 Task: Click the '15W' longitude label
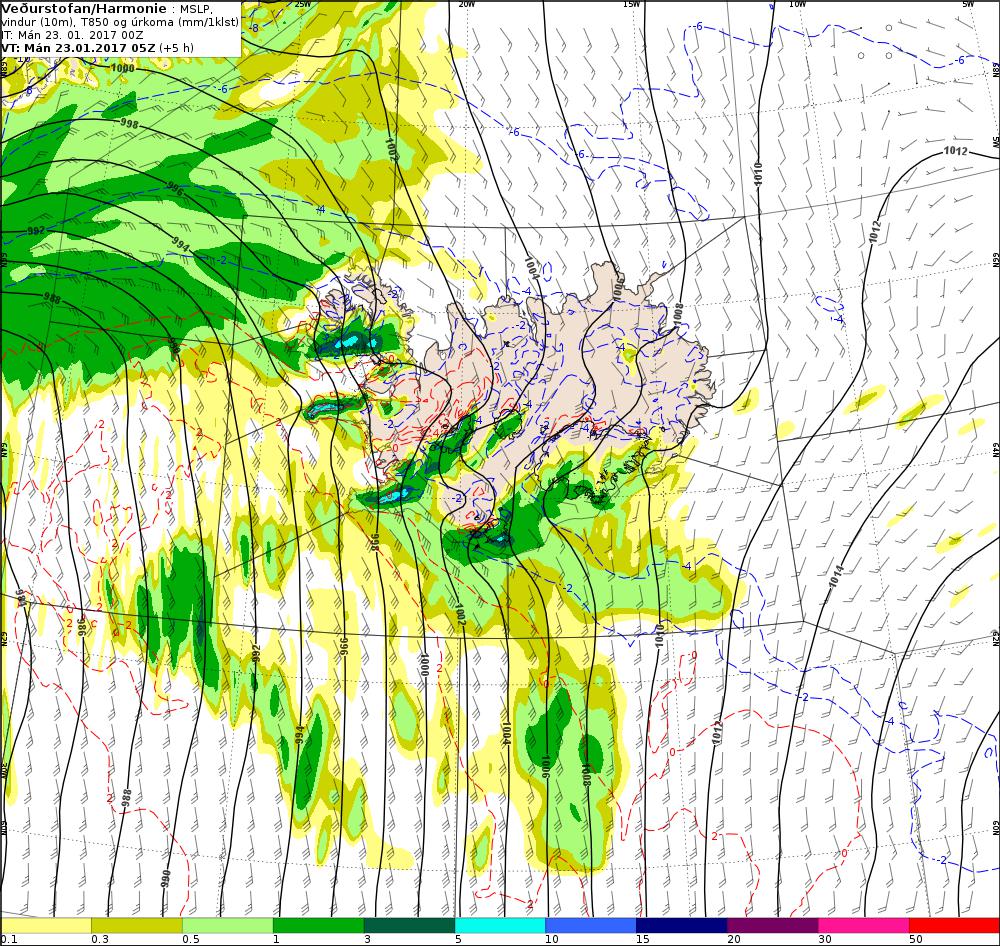click(631, 3)
